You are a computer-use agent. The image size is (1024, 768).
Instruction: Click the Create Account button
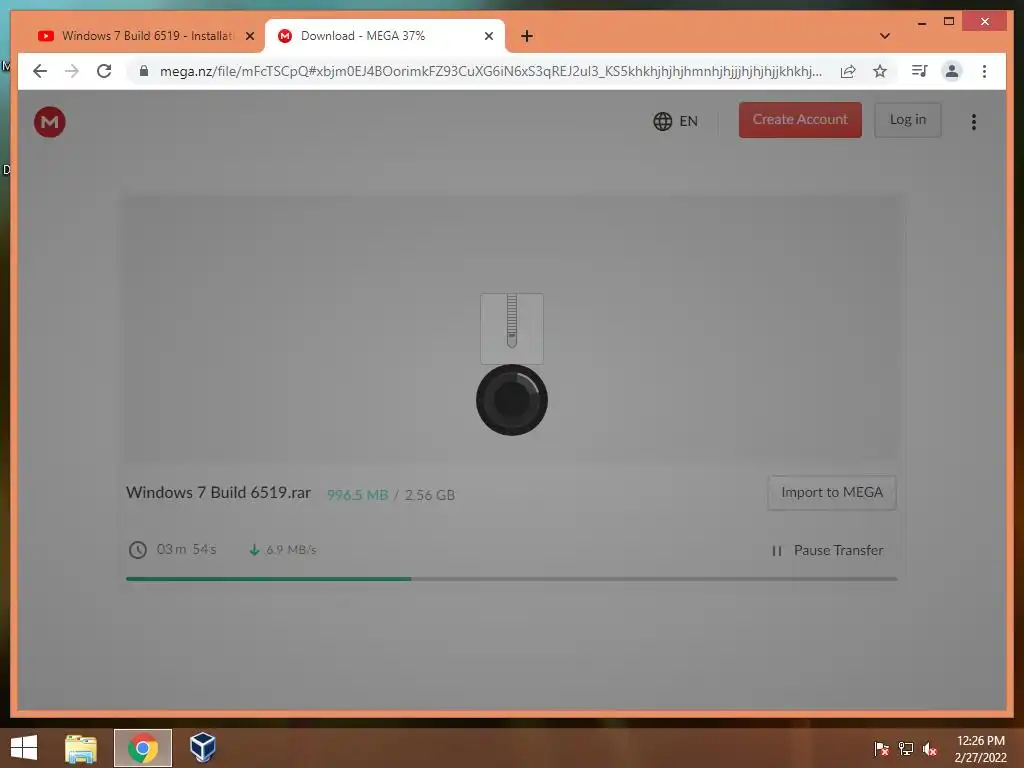[x=800, y=120]
